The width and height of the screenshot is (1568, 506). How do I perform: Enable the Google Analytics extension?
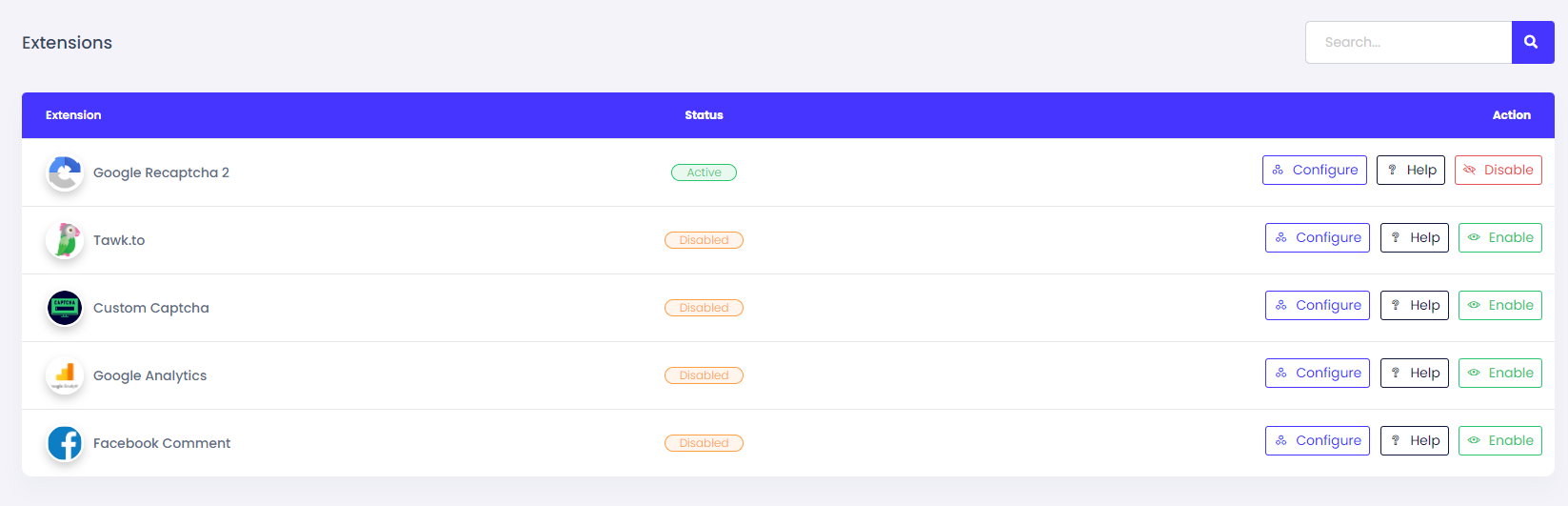(x=1499, y=374)
